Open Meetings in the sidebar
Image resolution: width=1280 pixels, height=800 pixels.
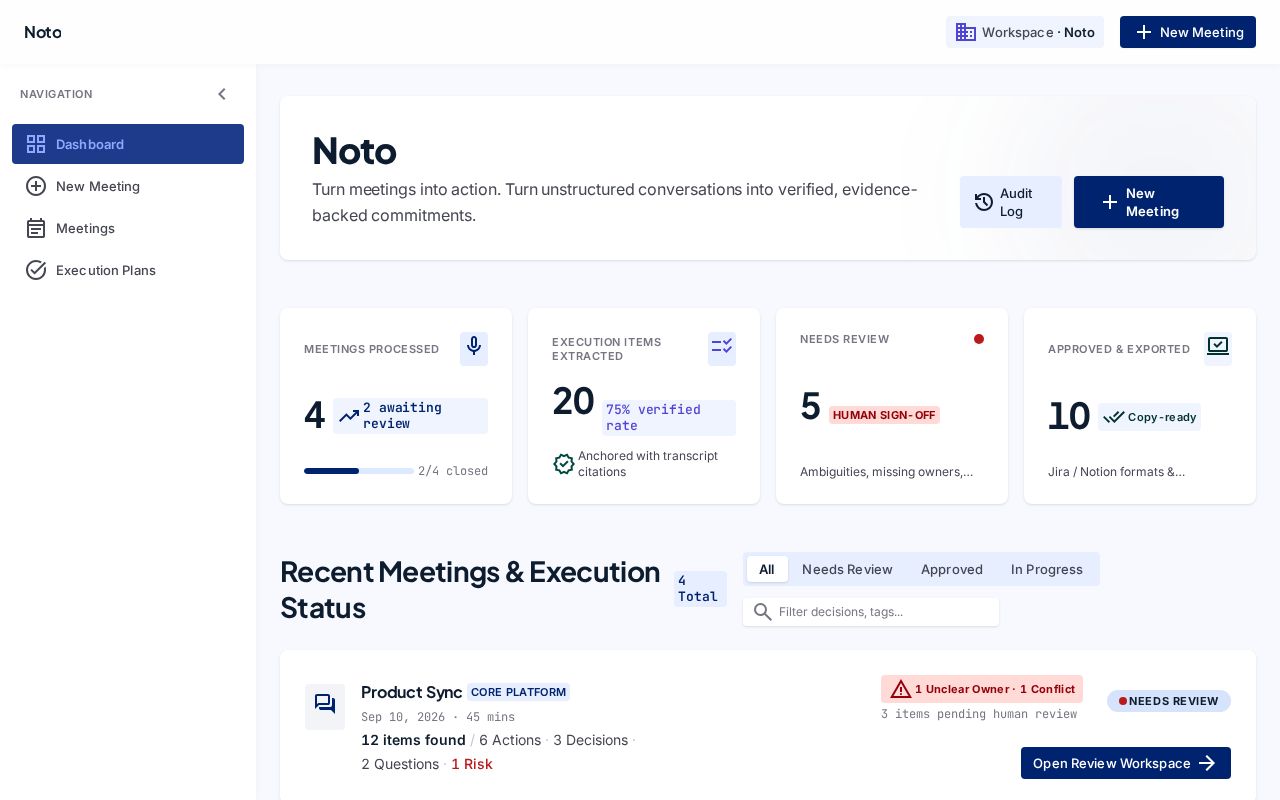point(128,228)
